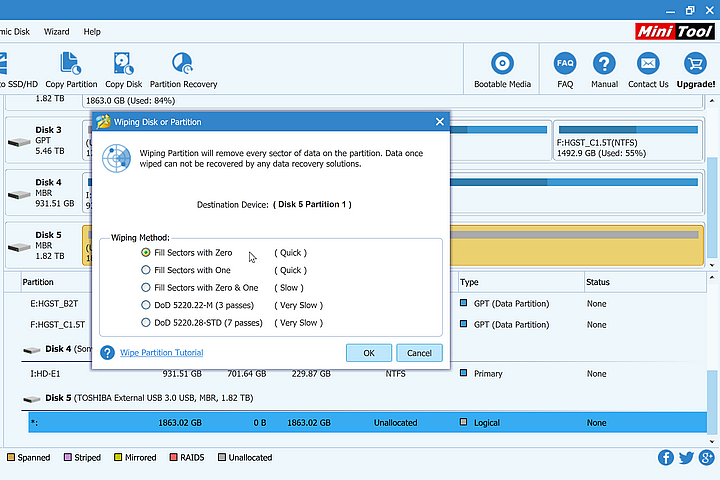The height and width of the screenshot is (480, 720).
Task: Open the Wizard menu
Action: pos(56,32)
